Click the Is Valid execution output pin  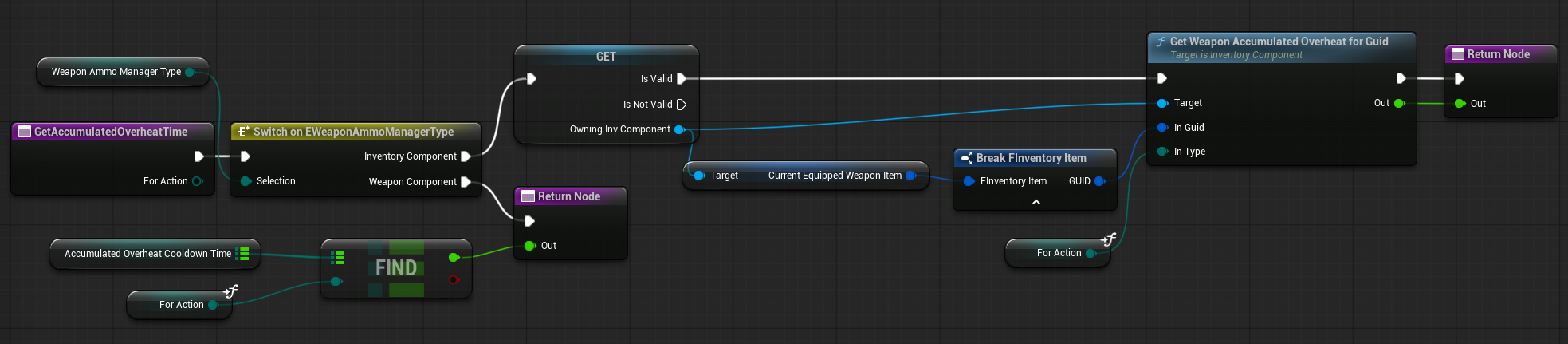[682, 79]
